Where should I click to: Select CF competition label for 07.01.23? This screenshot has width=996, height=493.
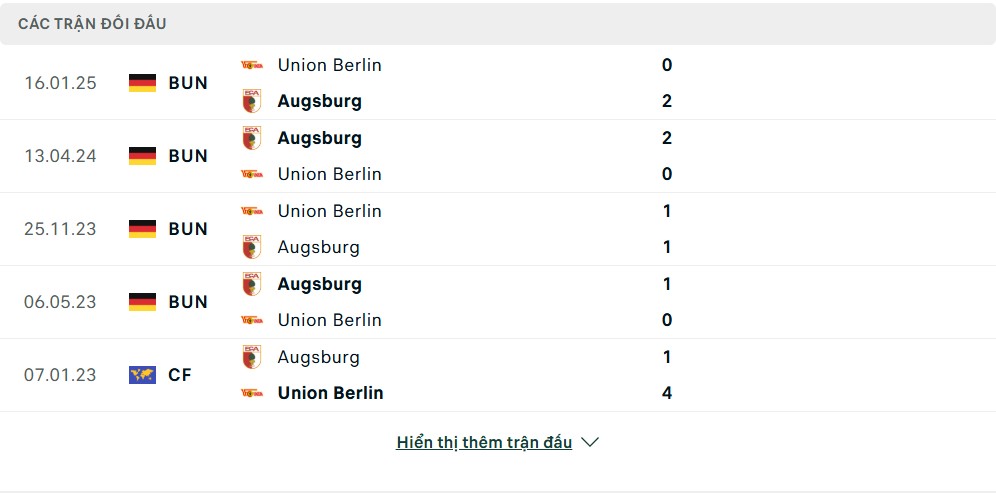click(x=180, y=375)
